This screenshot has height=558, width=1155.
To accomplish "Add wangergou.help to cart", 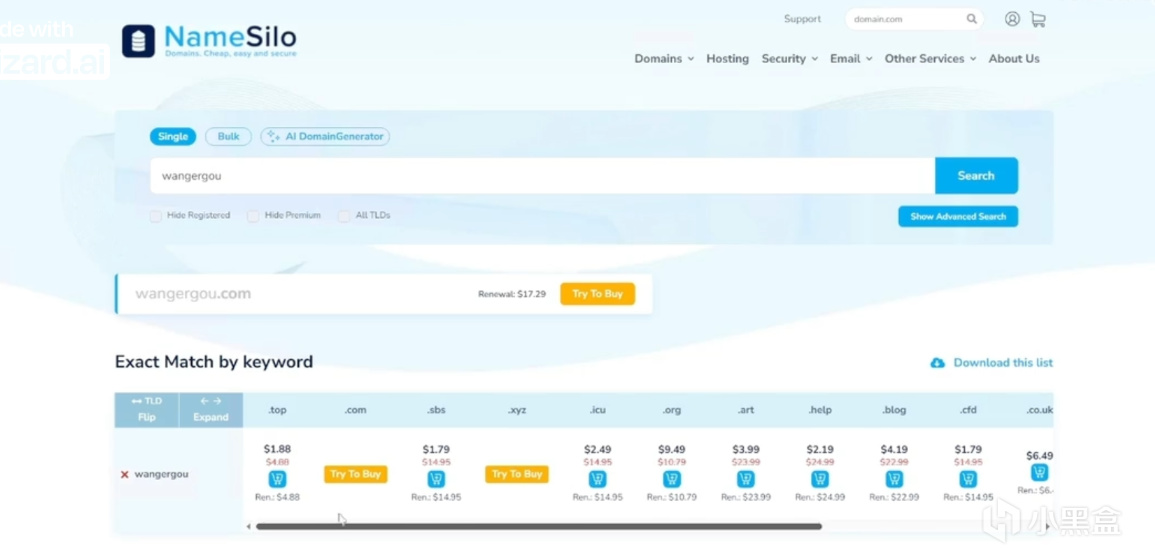I will pos(820,479).
